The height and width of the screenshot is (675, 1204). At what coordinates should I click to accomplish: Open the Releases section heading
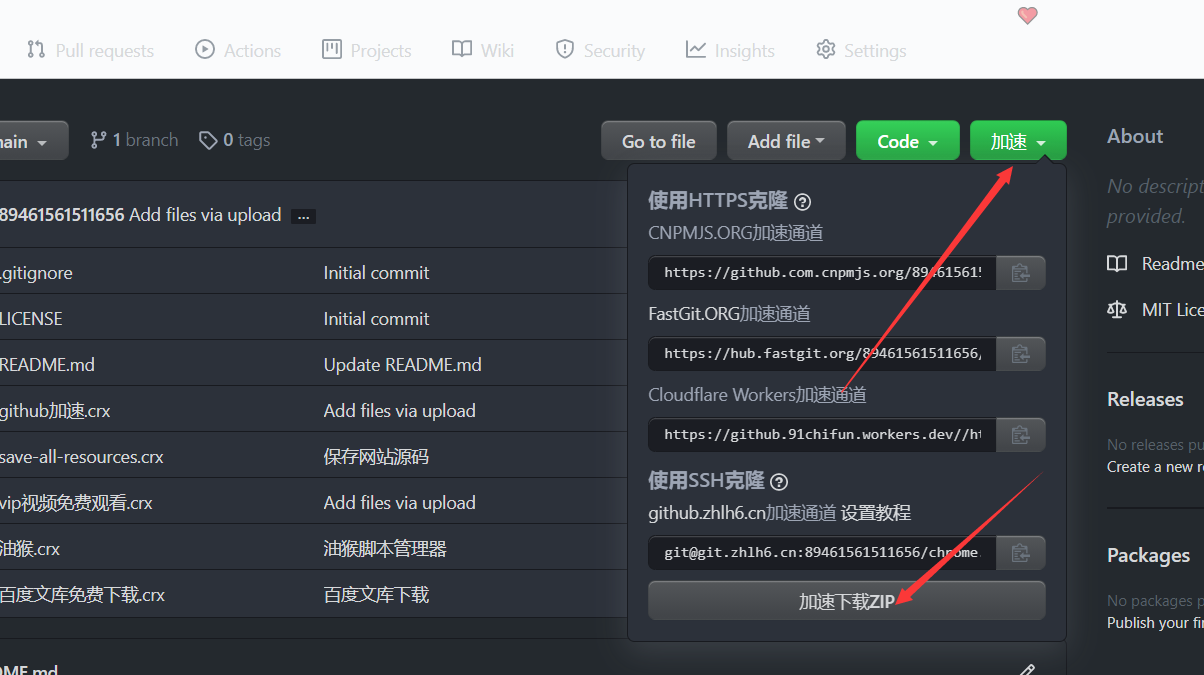(x=1145, y=399)
